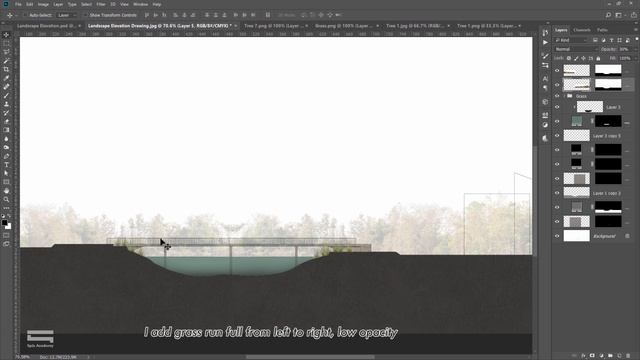Open the Normal blend mode dropdown
Image resolution: width=640 pixels, height=360 pixels.
point(576,49)
